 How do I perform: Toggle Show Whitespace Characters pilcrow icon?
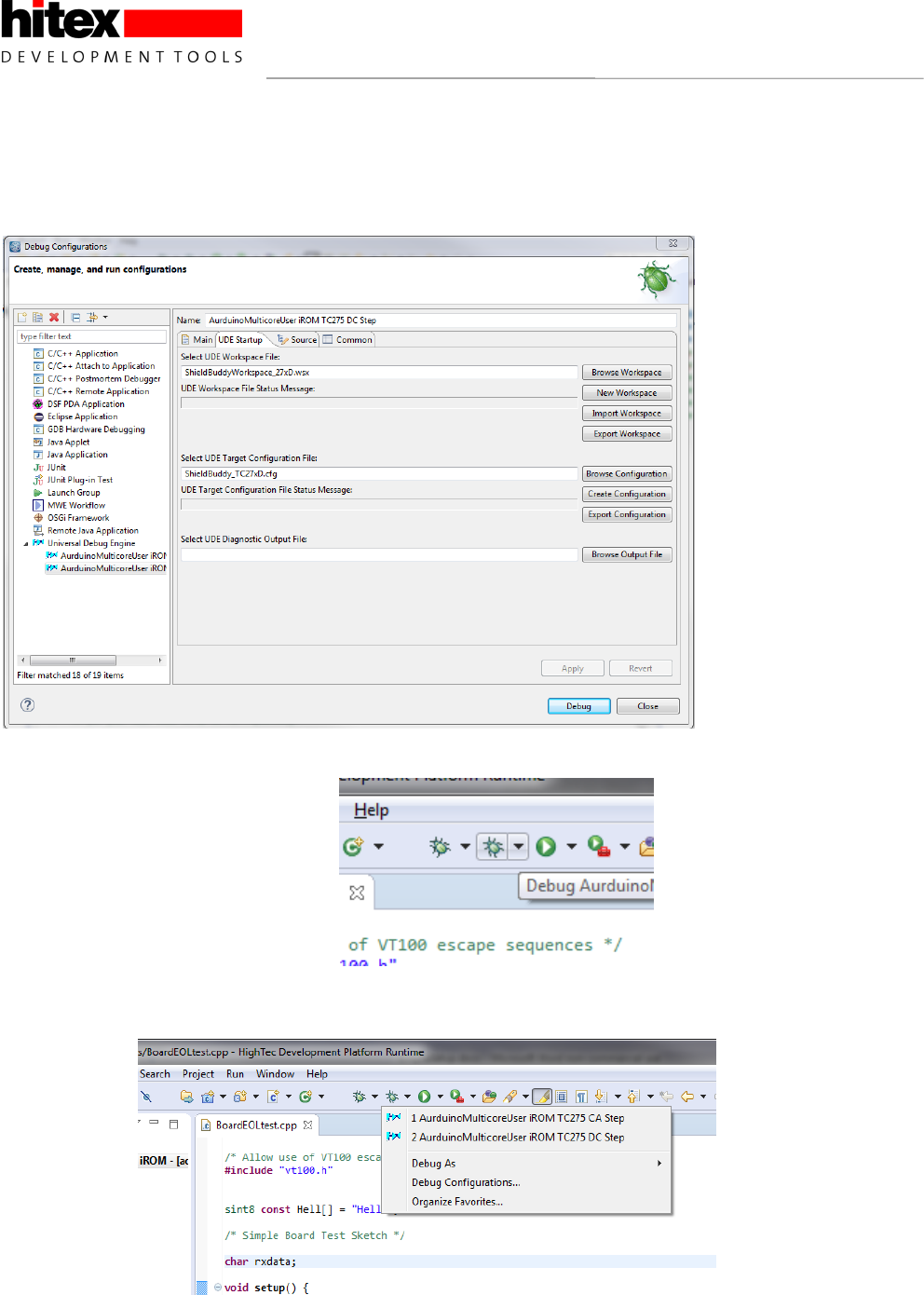click(581, 1097)
